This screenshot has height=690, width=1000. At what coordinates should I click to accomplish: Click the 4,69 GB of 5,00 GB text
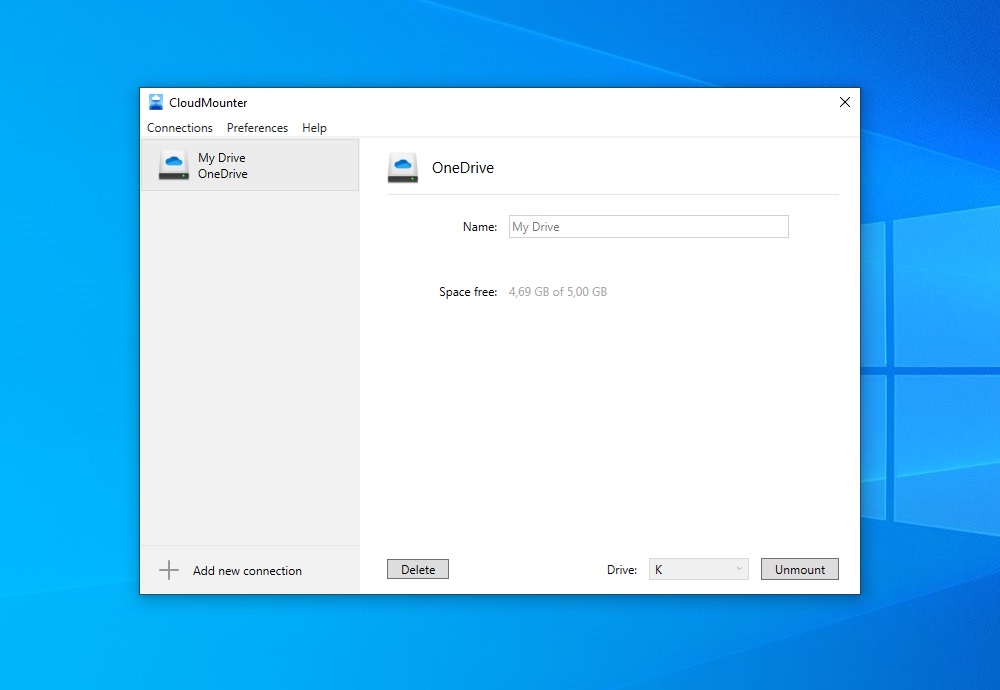tap(557, 292)
